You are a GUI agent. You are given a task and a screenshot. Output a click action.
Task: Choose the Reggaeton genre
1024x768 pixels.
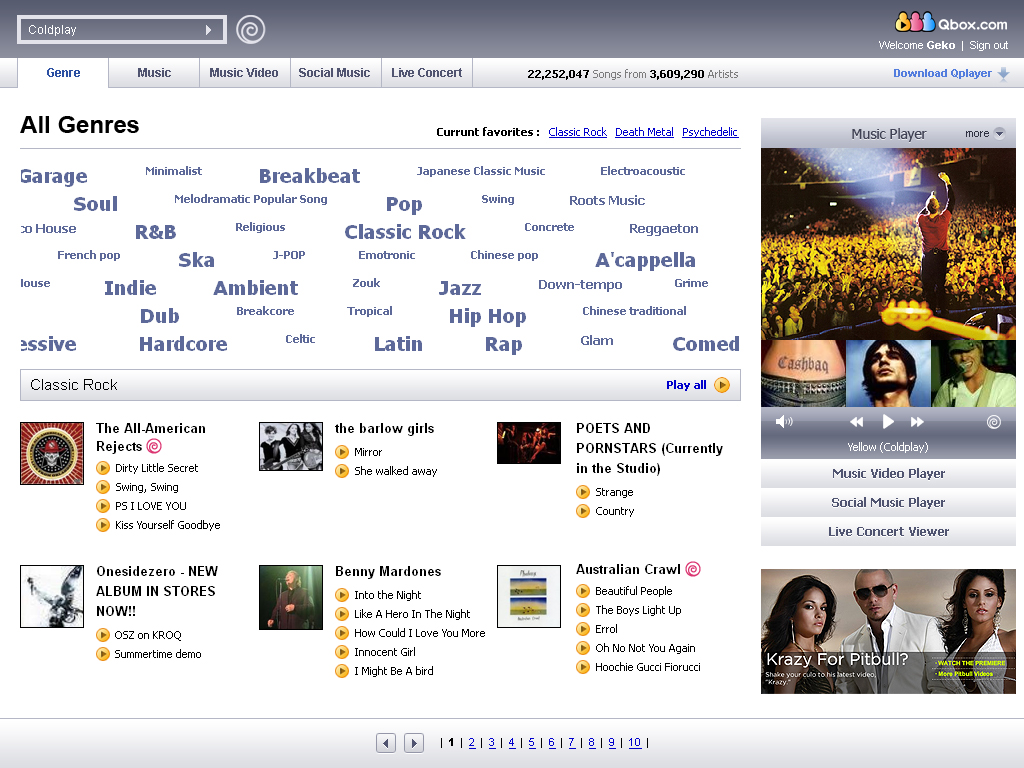click(x=664, y=229)
